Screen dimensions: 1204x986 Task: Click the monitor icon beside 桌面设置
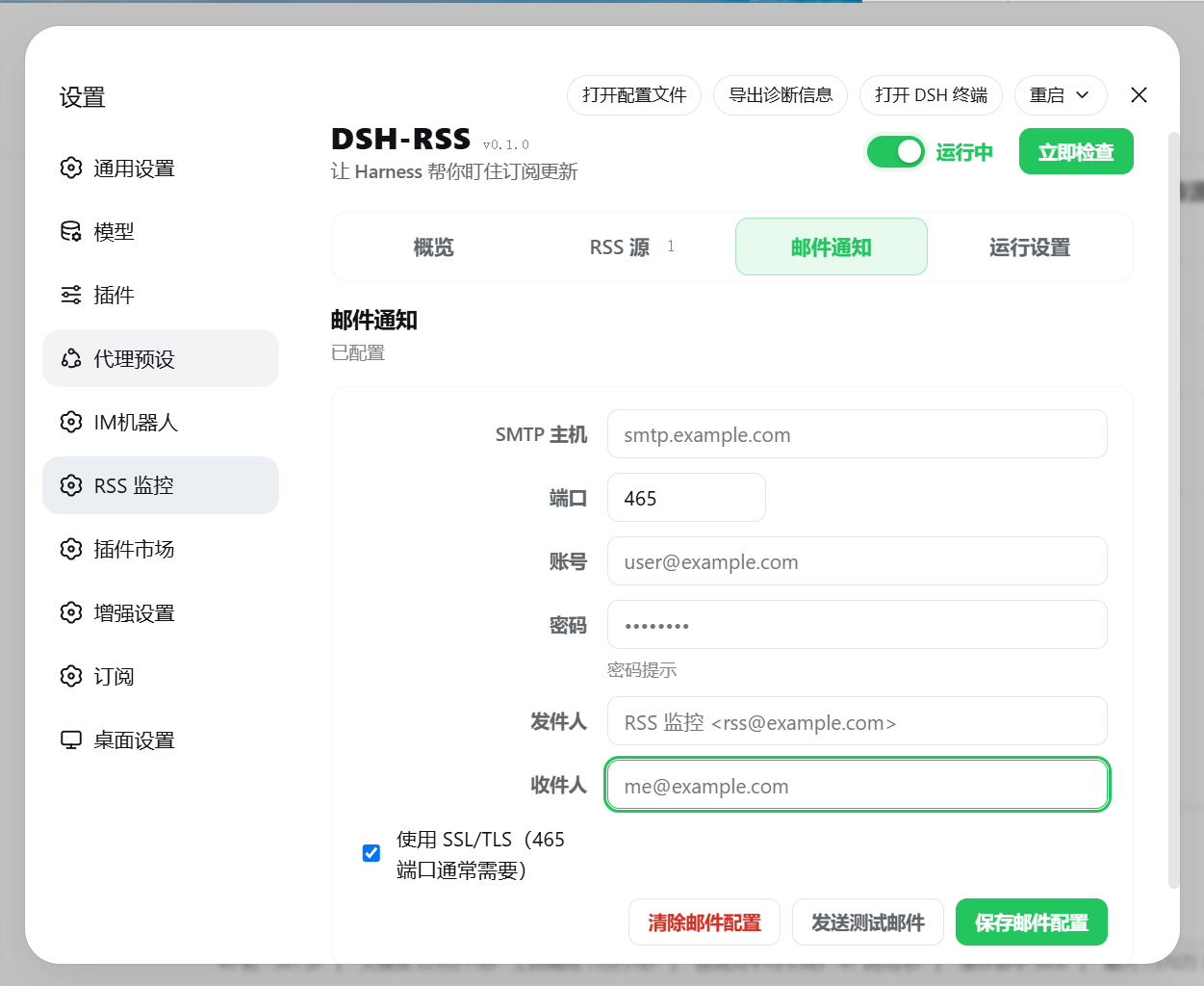click(71, 739)
